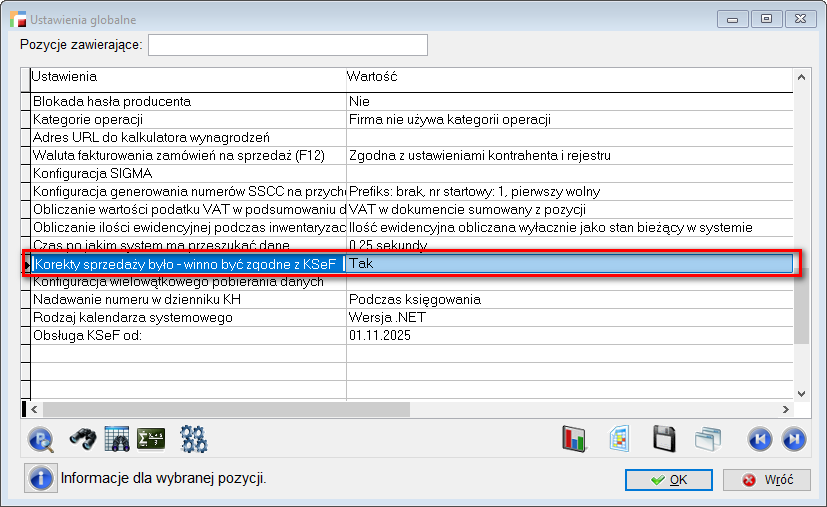Click the sum calculation icon
The width and height of the screenshot is (827, 507).
click(x=152, y=438)
